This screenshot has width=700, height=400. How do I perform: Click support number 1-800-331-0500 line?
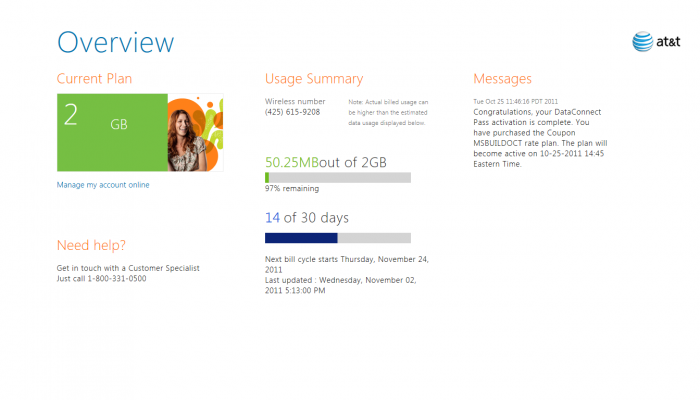pyautogui.click(x=101, y=279)
